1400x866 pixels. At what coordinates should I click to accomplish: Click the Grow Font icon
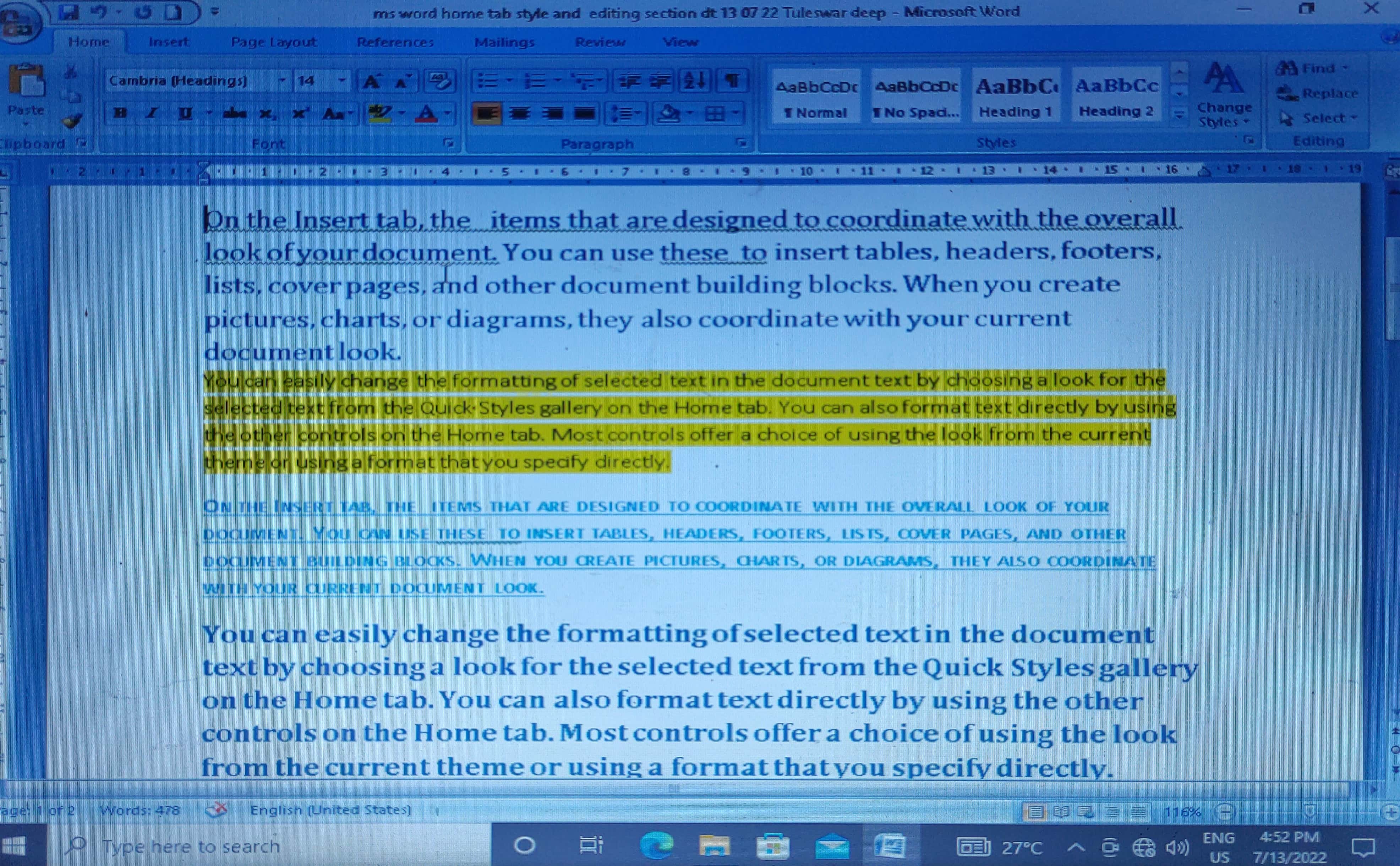coord(371,81)
